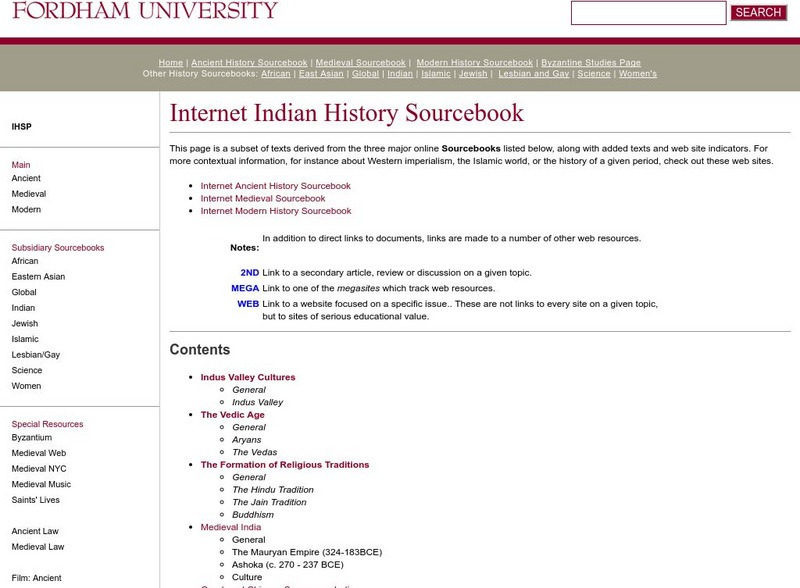Open Internet Ancient History Sourcebook link
The height and width of the screenshot is (588, 800).
[x=276, y=186]
